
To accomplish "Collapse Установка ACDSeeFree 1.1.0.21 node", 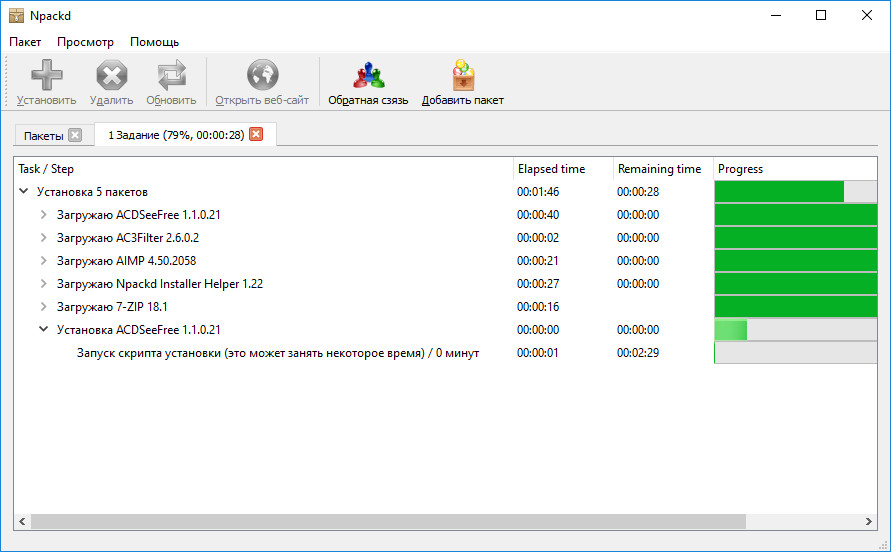I will click(43, 330).
